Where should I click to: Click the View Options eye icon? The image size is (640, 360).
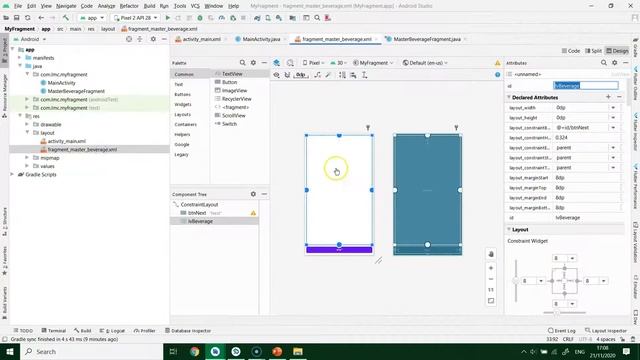[x=277, y=75]
